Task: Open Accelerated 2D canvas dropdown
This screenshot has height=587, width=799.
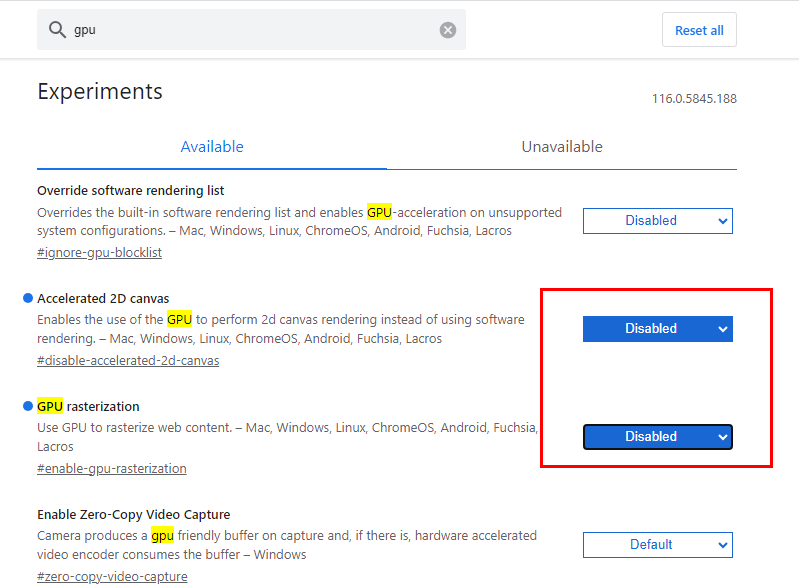Action: point(657,329)
